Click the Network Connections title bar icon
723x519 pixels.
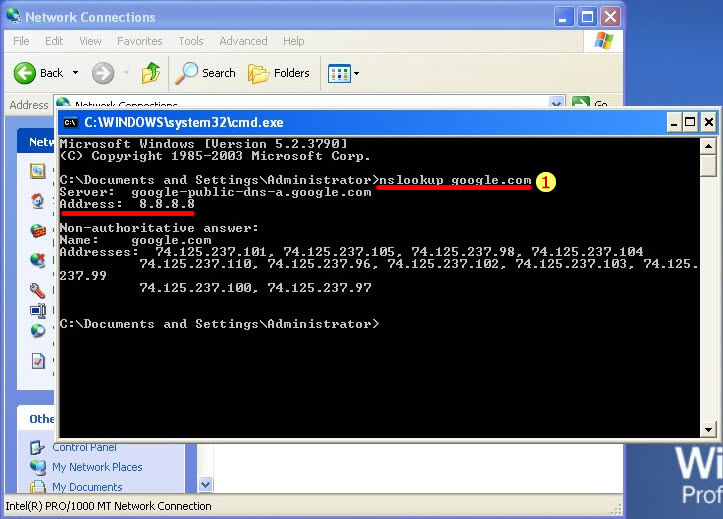13,16
